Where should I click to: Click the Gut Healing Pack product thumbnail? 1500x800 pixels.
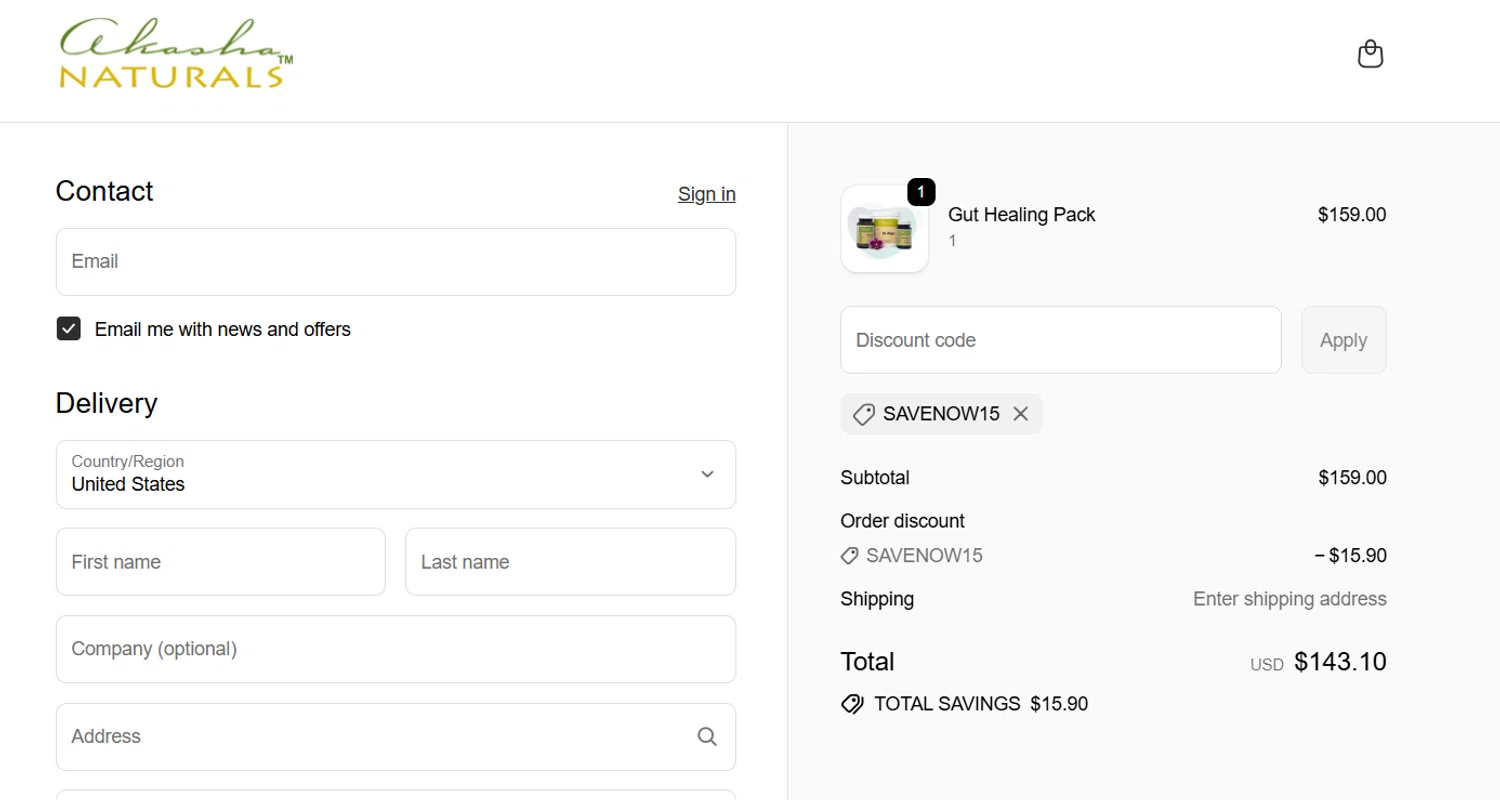click(x=884, y=229)
